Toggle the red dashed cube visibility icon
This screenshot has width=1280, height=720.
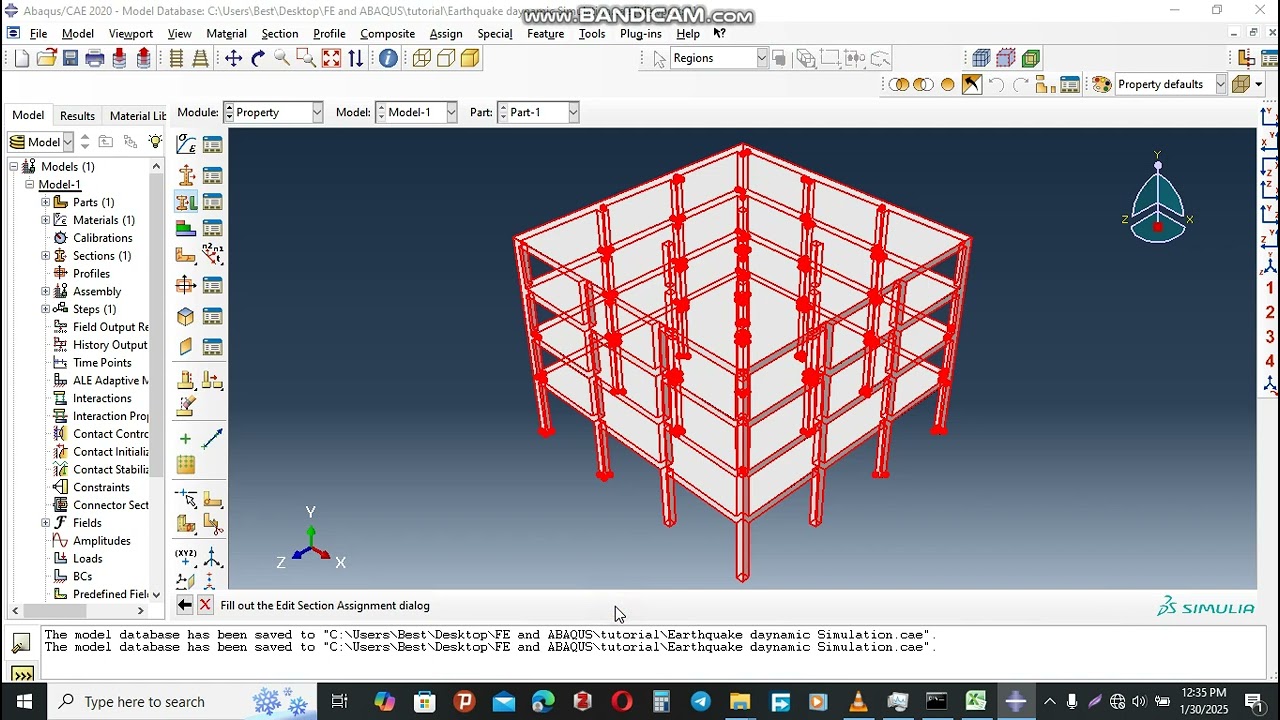1006,58
